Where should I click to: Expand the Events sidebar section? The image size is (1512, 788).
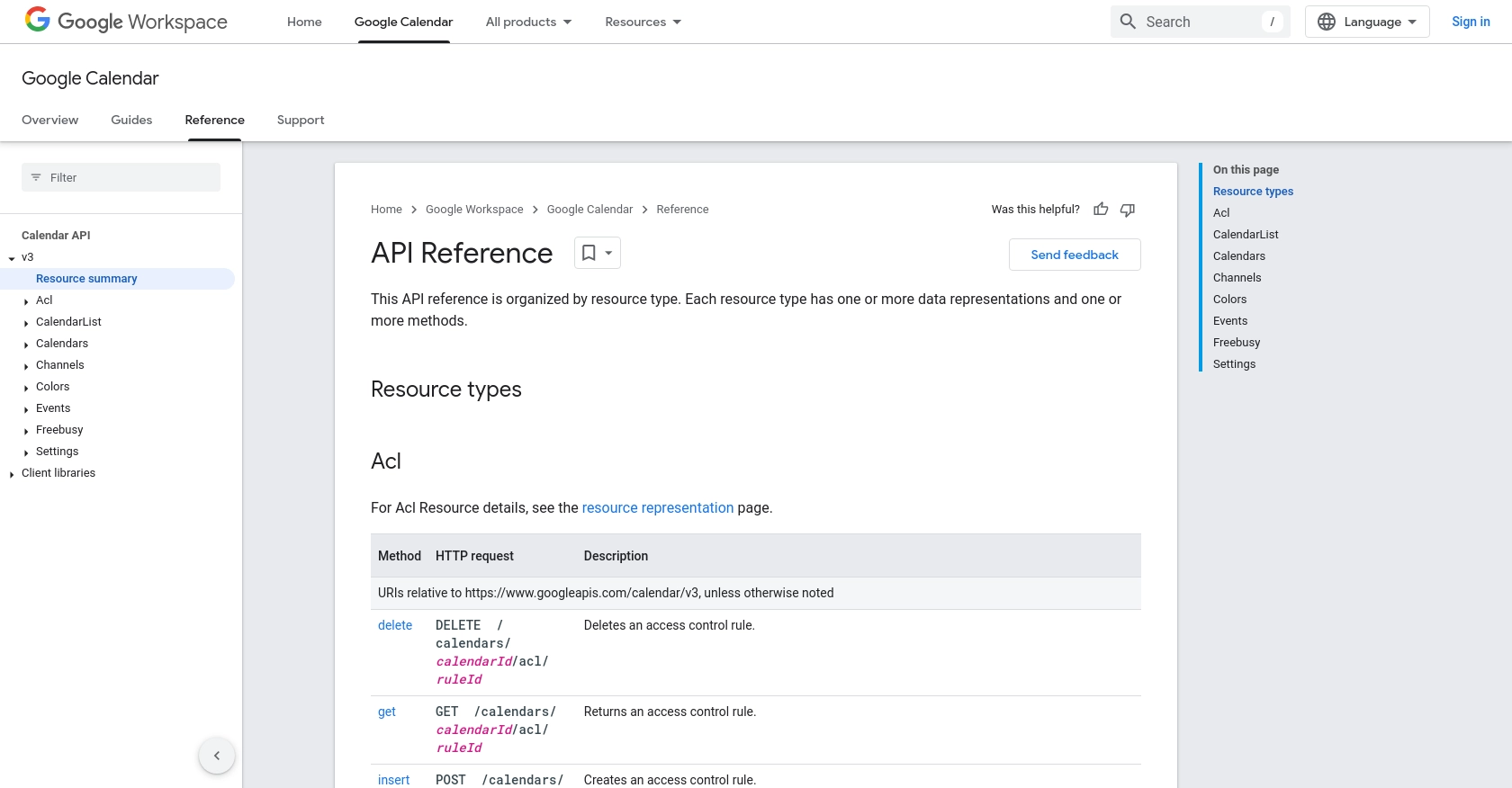pos(26,409)
